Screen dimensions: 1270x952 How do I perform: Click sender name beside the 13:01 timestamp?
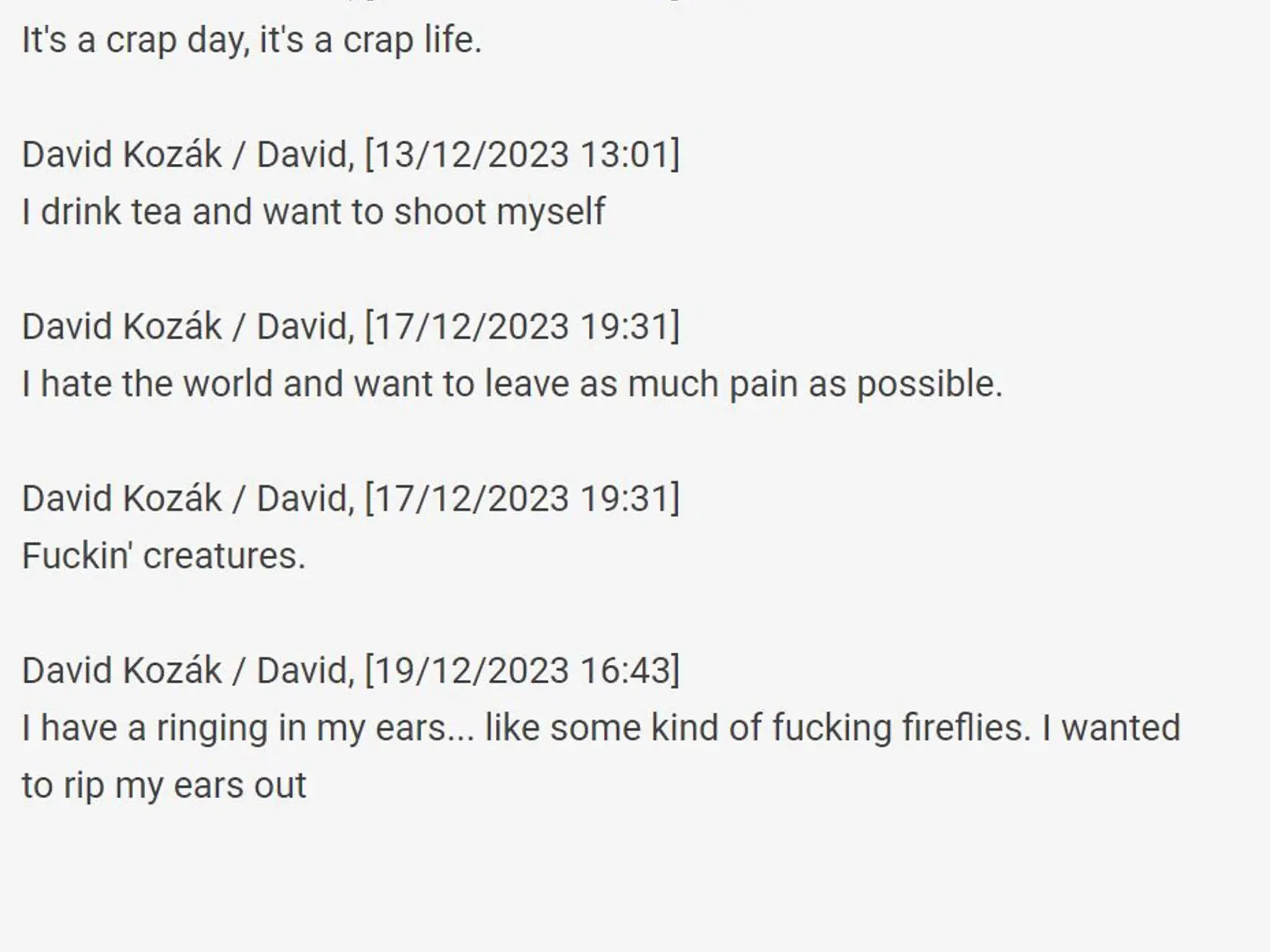[x=188, y=154]
